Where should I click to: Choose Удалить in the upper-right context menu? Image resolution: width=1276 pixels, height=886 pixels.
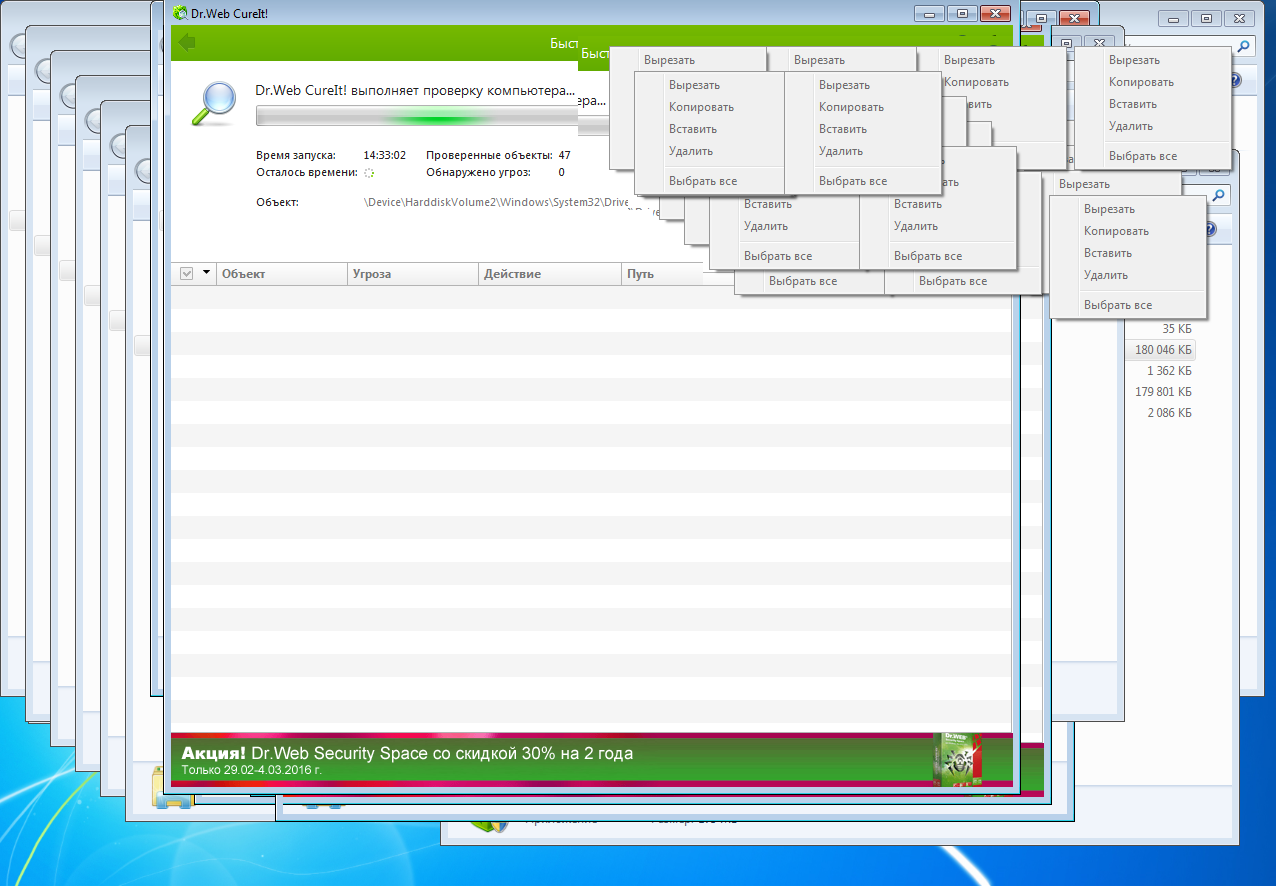coord(1130,126)
